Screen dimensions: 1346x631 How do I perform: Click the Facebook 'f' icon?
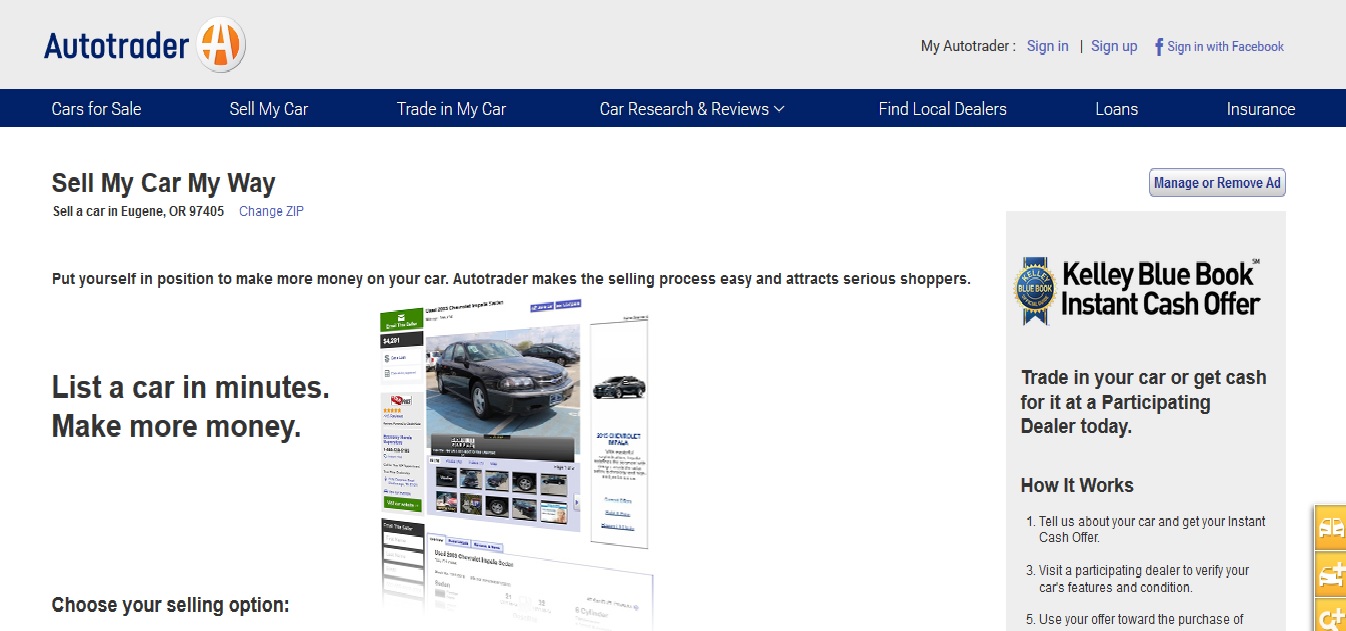pos(1159,47)
